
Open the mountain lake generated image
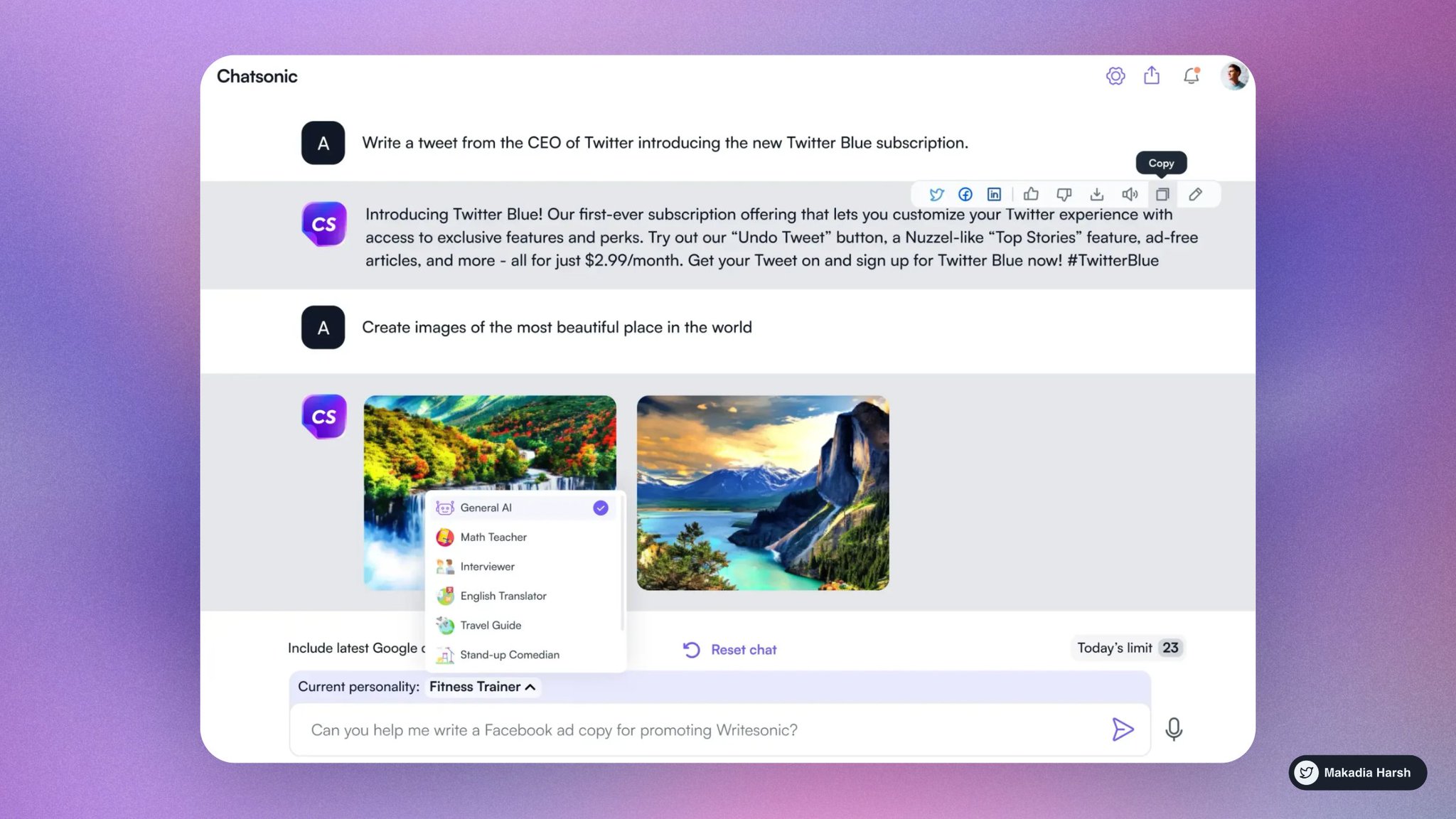(x=763, y=493)
